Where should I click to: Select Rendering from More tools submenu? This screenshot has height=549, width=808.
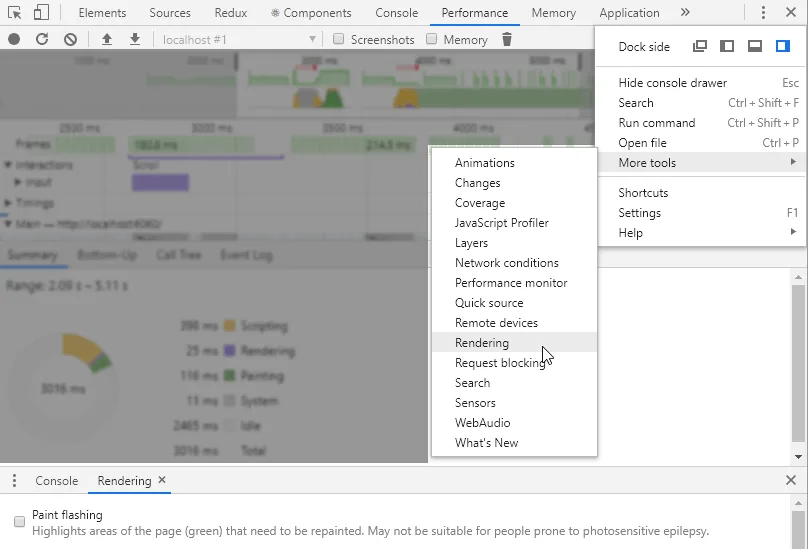pos(482,342)
